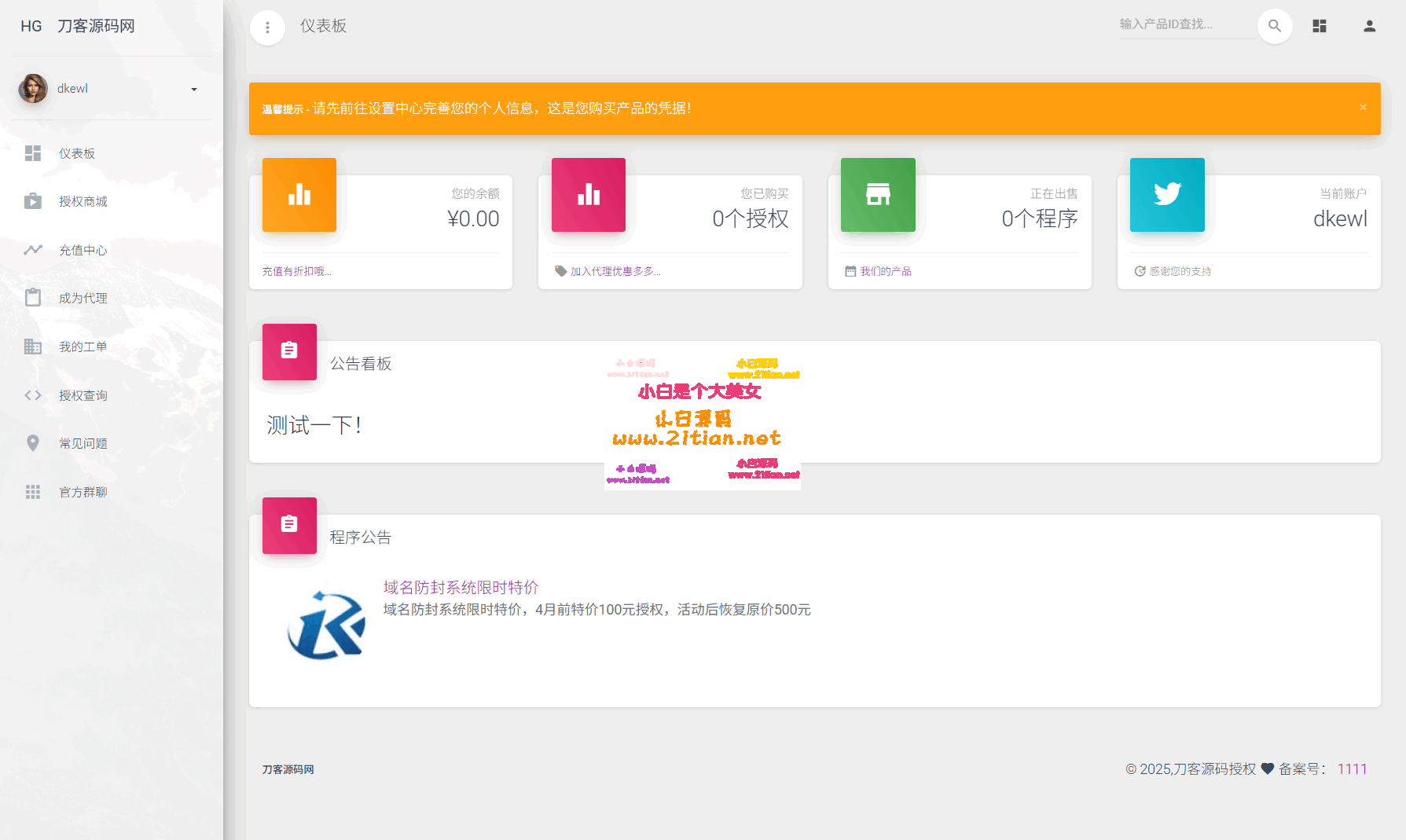Click the vertical dots menu beside 仪表板
Screen dimensions: 1406x840
click(268, 28)
